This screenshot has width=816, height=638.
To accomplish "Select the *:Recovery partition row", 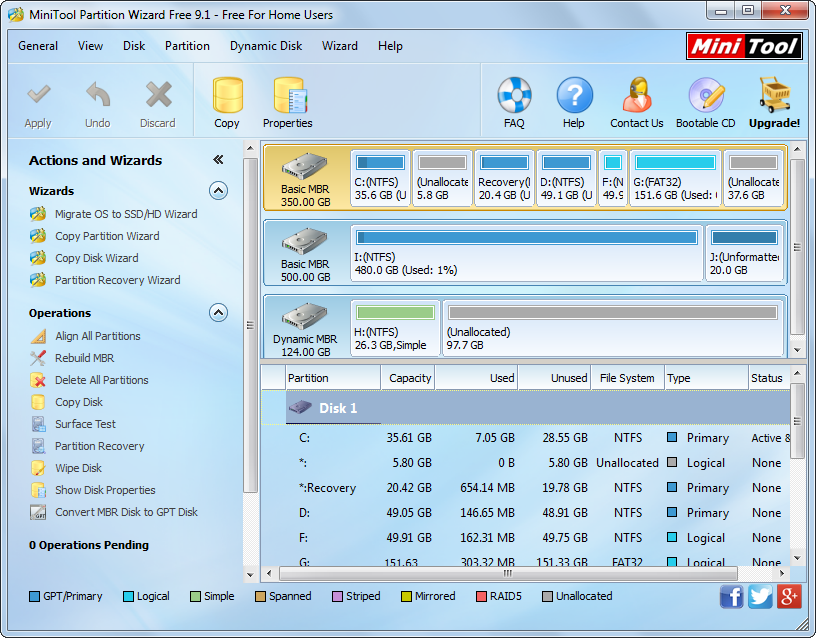I will [526, 488].
